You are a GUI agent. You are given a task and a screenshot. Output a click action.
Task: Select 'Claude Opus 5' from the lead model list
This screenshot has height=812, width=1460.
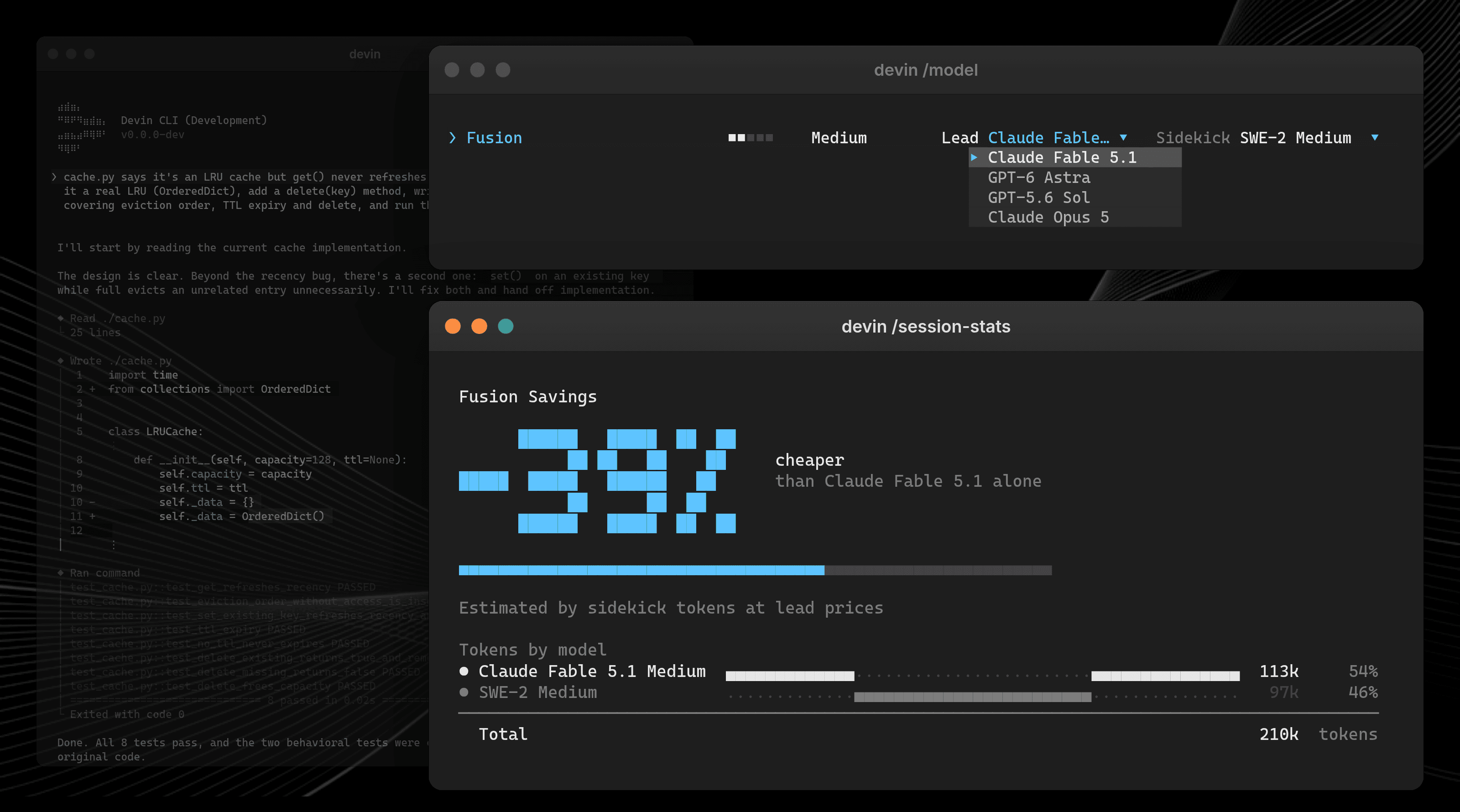[1075, 217]
